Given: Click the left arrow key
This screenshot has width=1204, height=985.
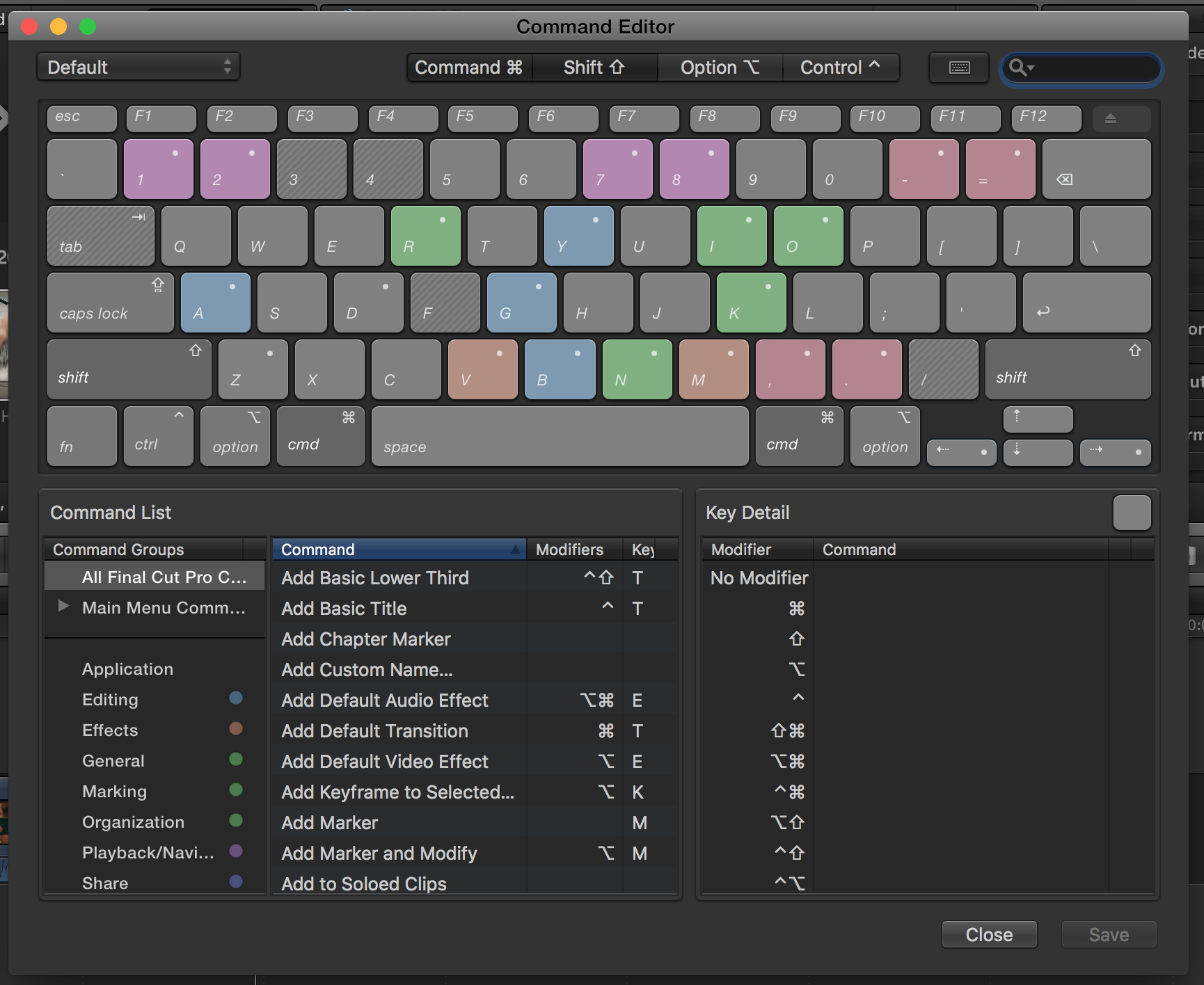Looking at the screenshot, I should pyautogui.click(x=961, y=452).
